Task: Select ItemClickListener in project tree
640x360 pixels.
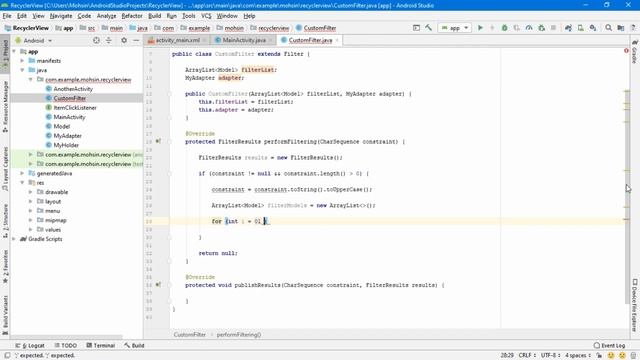Action: (75, 108)
